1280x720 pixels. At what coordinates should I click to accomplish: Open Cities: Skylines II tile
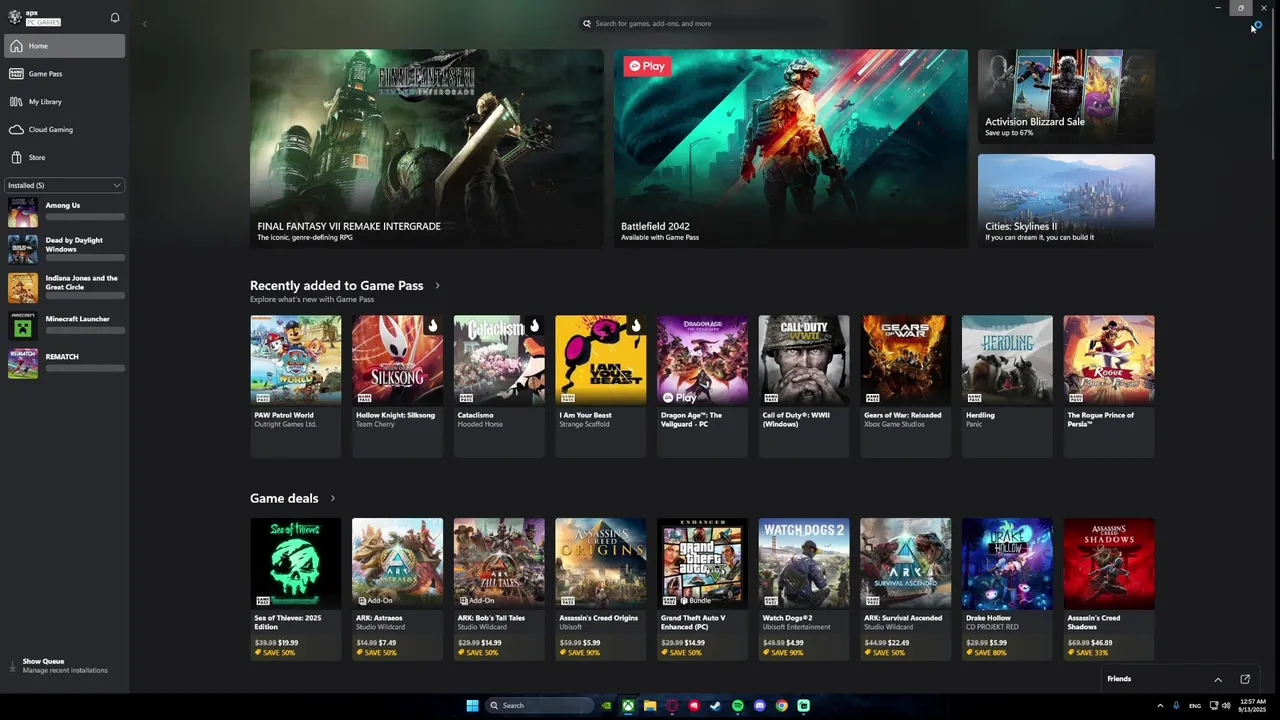[x=1066, y=200]
